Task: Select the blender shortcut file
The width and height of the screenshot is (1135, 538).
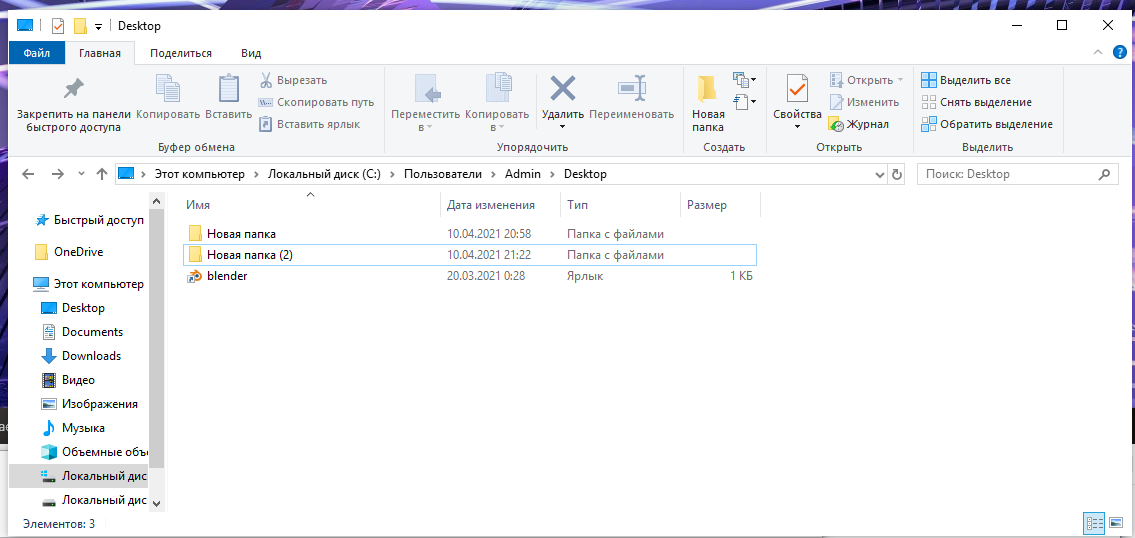Action: (469, 276)
